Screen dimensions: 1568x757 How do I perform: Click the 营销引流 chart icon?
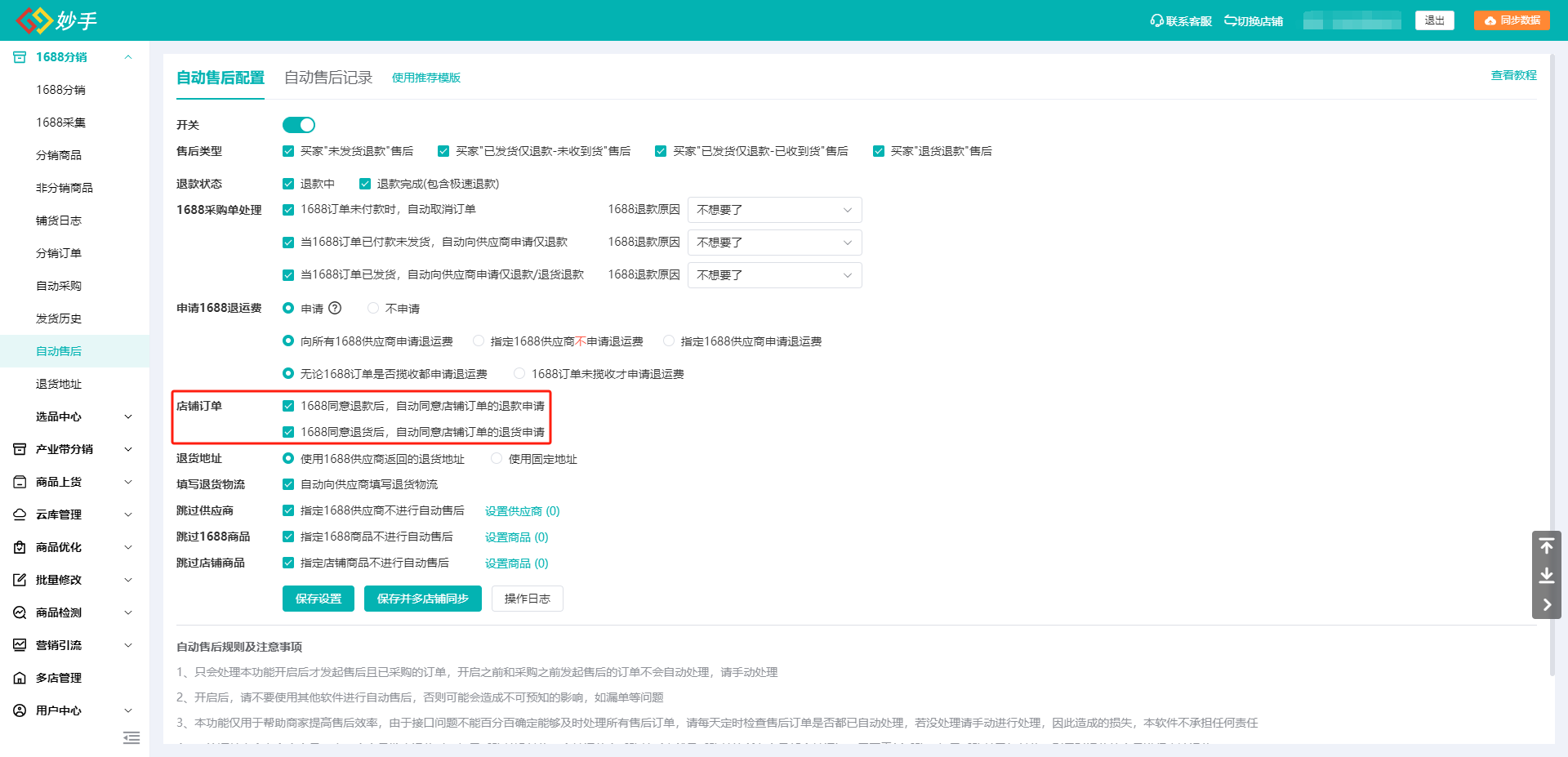pyautogui.click(x=20, y=645)
